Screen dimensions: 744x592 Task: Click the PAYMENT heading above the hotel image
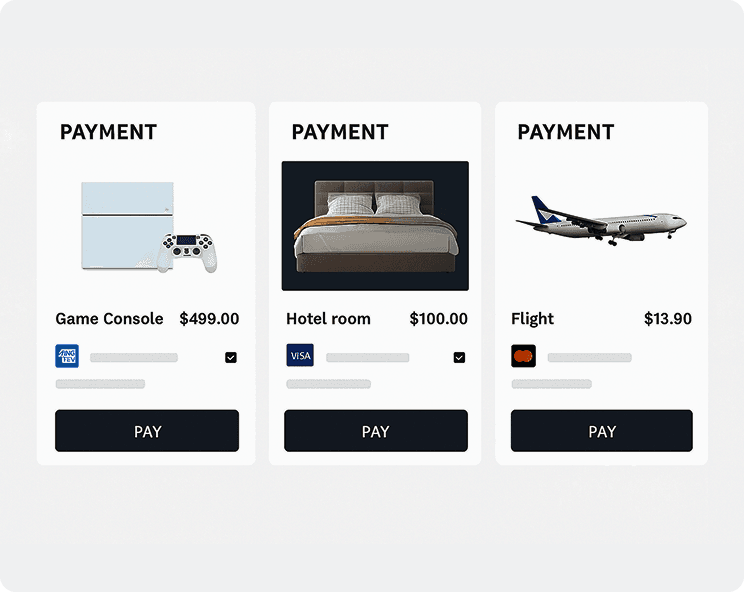(339, 132)
